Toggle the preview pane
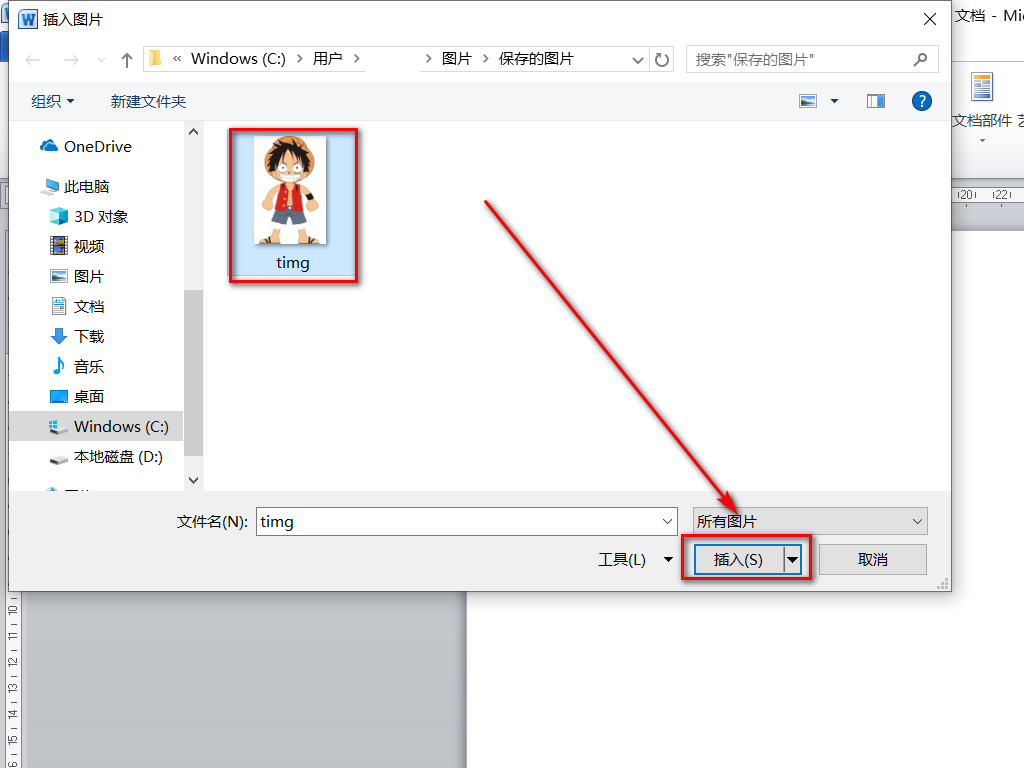Viewport: 1024px width, 768px height. (x=876, y=101)
